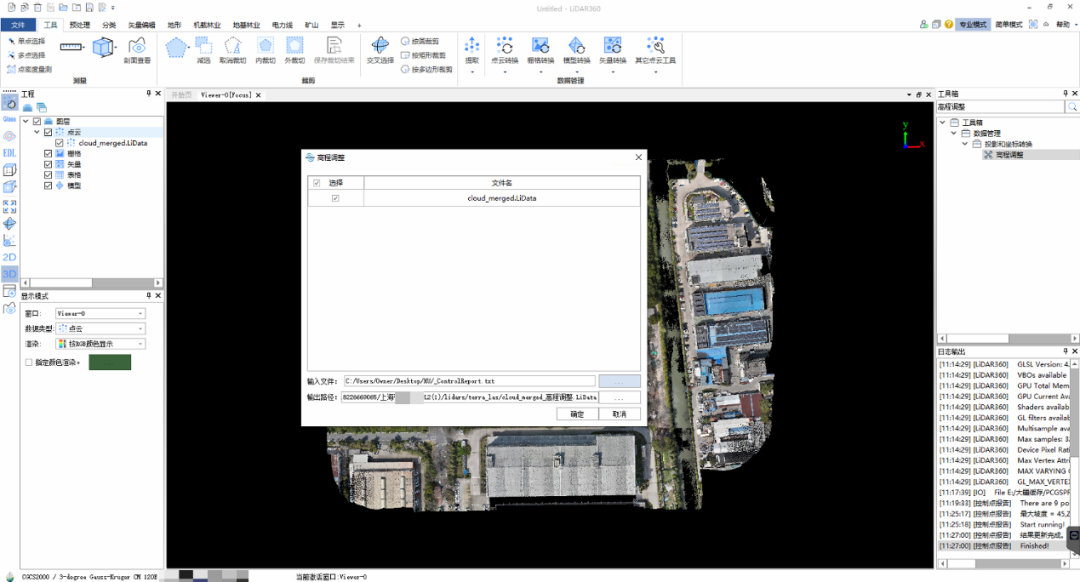Viewport: 1080px width, 582px height.
Task: Switch to 简单模式 simple mode
Action: pyautogui.click(x=1009, y=24)
